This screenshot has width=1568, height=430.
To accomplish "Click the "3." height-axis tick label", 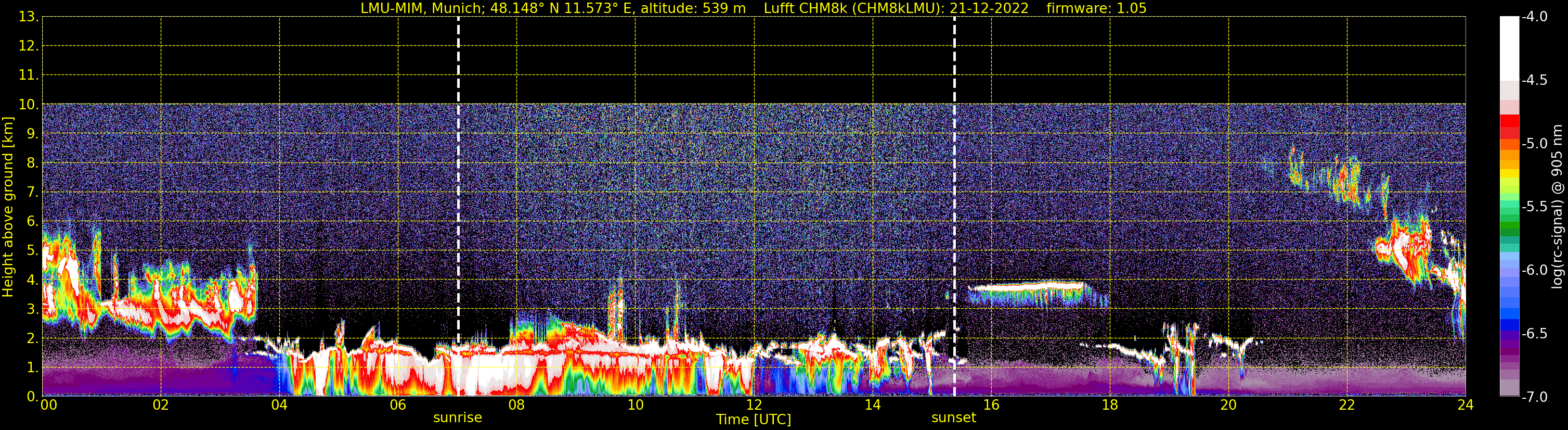I will pyautogui.click(x=32, y=309).
